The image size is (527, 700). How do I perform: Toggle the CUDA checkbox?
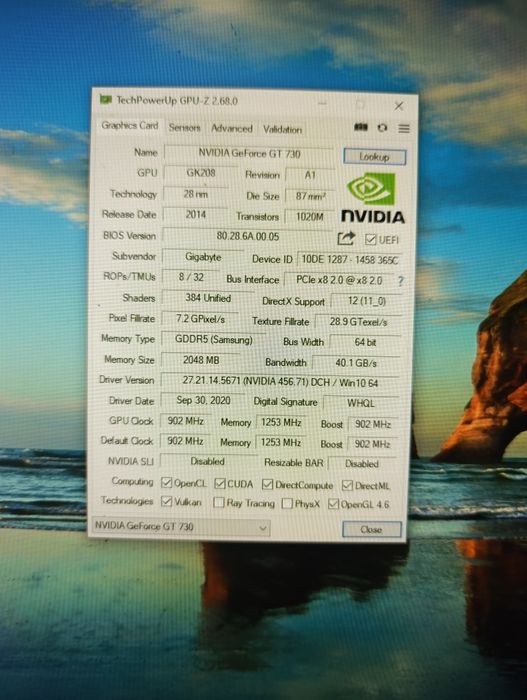pyautogui.click(x=220, y=483)
